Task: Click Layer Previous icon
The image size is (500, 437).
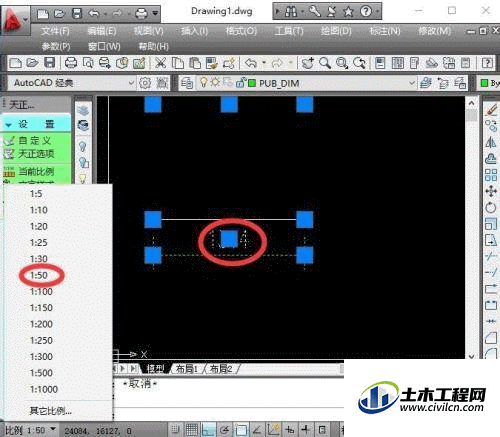Action: (443, 83)
